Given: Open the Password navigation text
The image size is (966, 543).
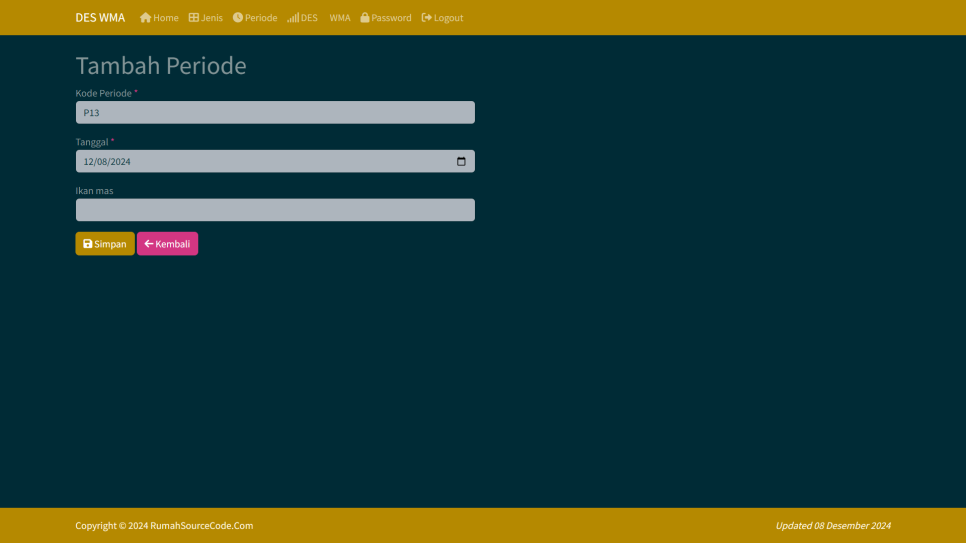Looking at the screenshot, I should click(391, 18).
